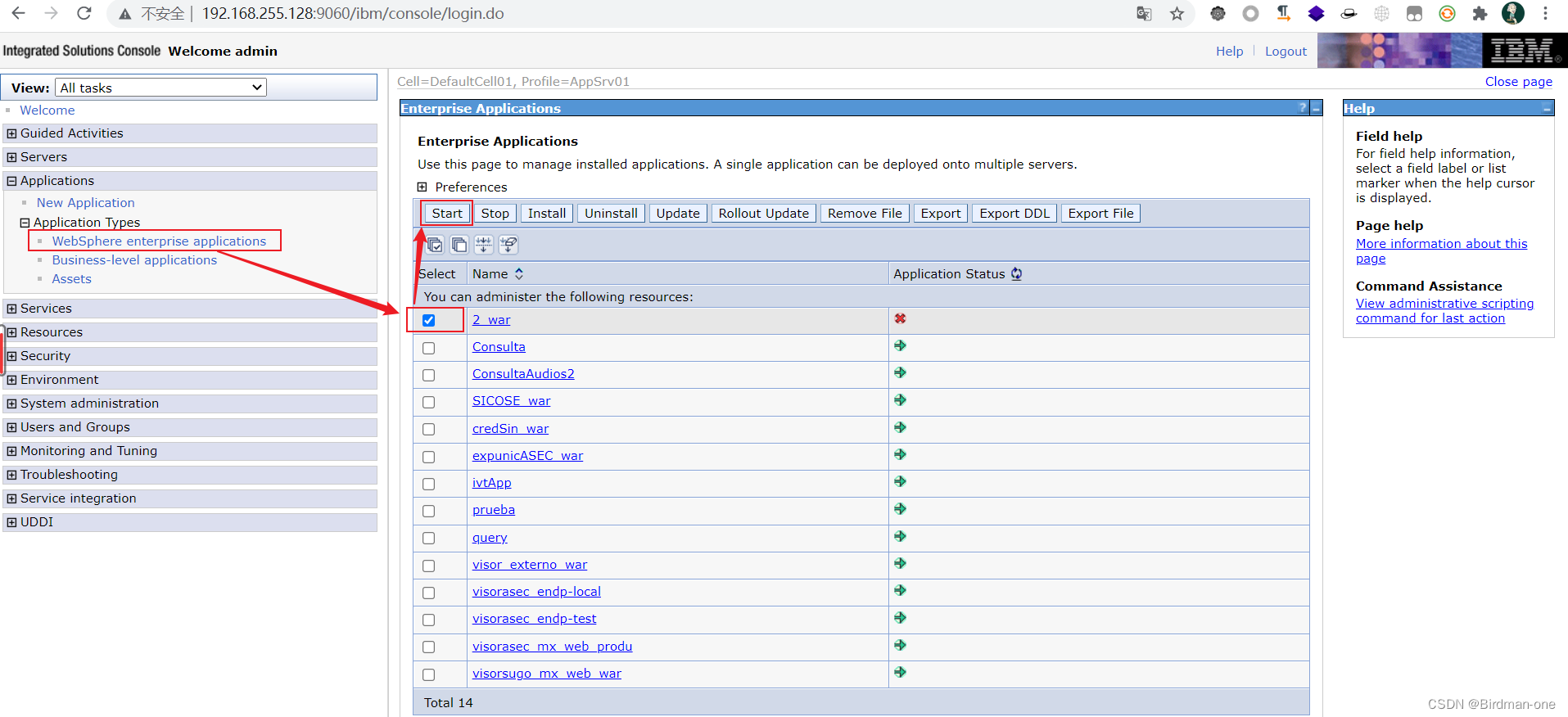
Task: Open Assets navigation item
Action: 71,279
